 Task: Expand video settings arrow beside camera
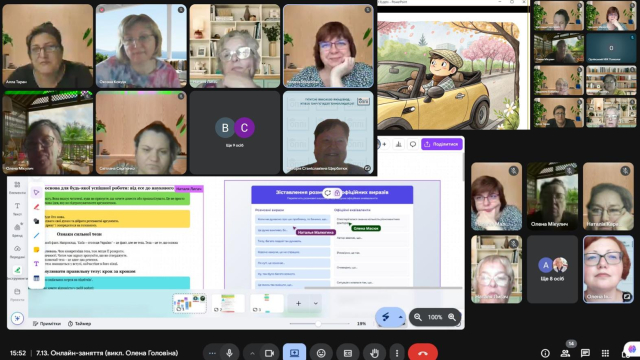click(x=252, y=353)
